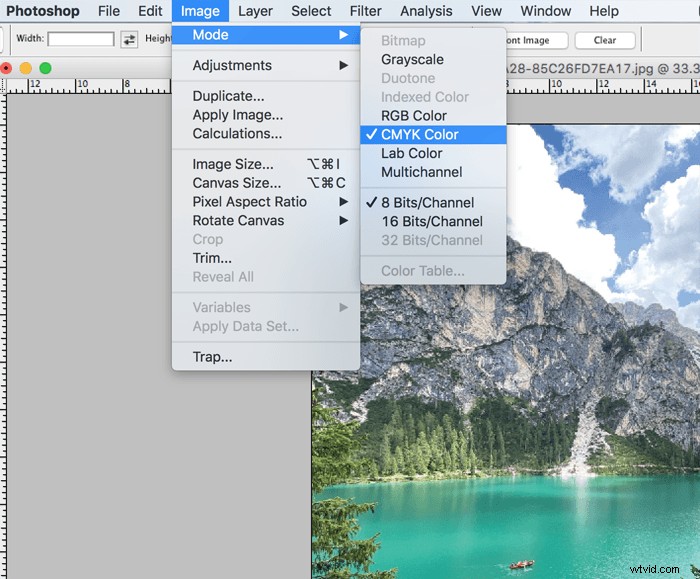Open the View menu
700x579 pixels.
coord(486,11)
